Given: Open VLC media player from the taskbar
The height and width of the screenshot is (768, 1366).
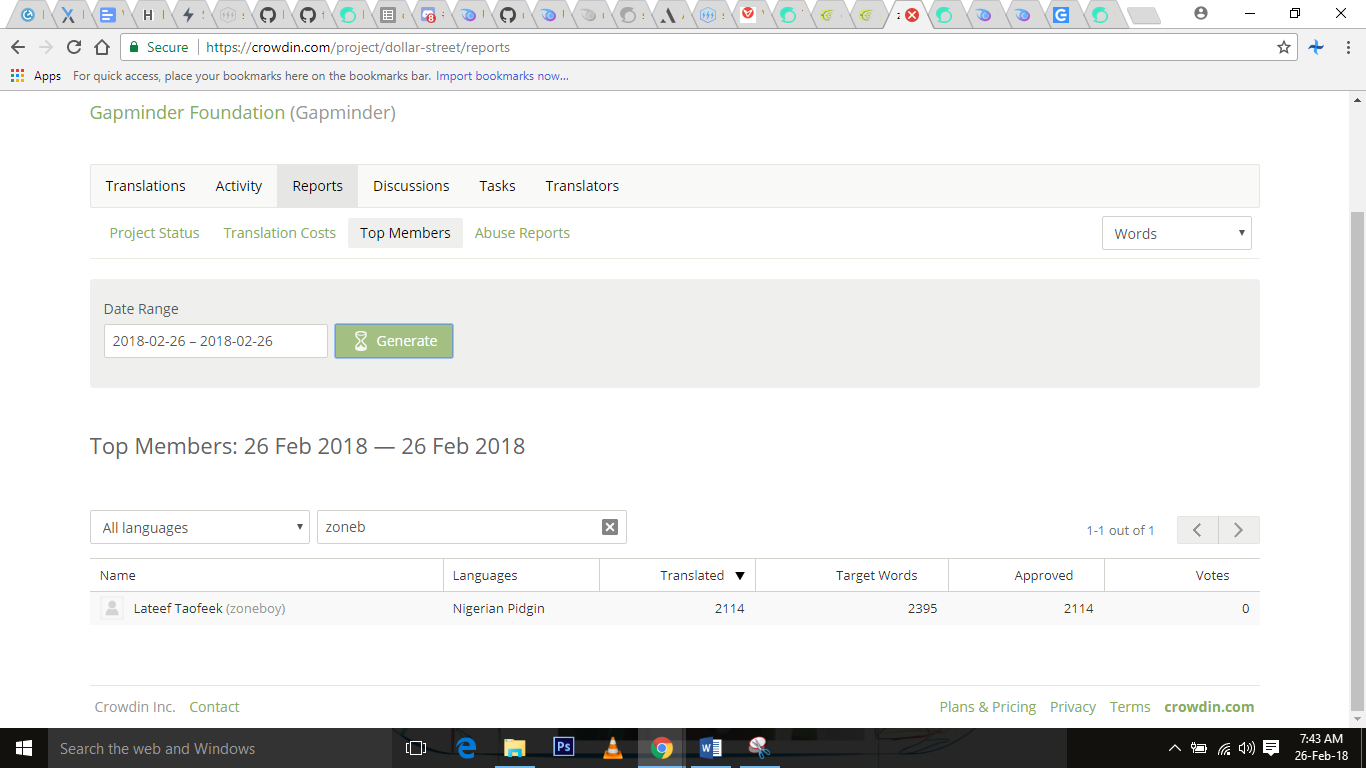Looking at the screenshot, I should 612,748.
